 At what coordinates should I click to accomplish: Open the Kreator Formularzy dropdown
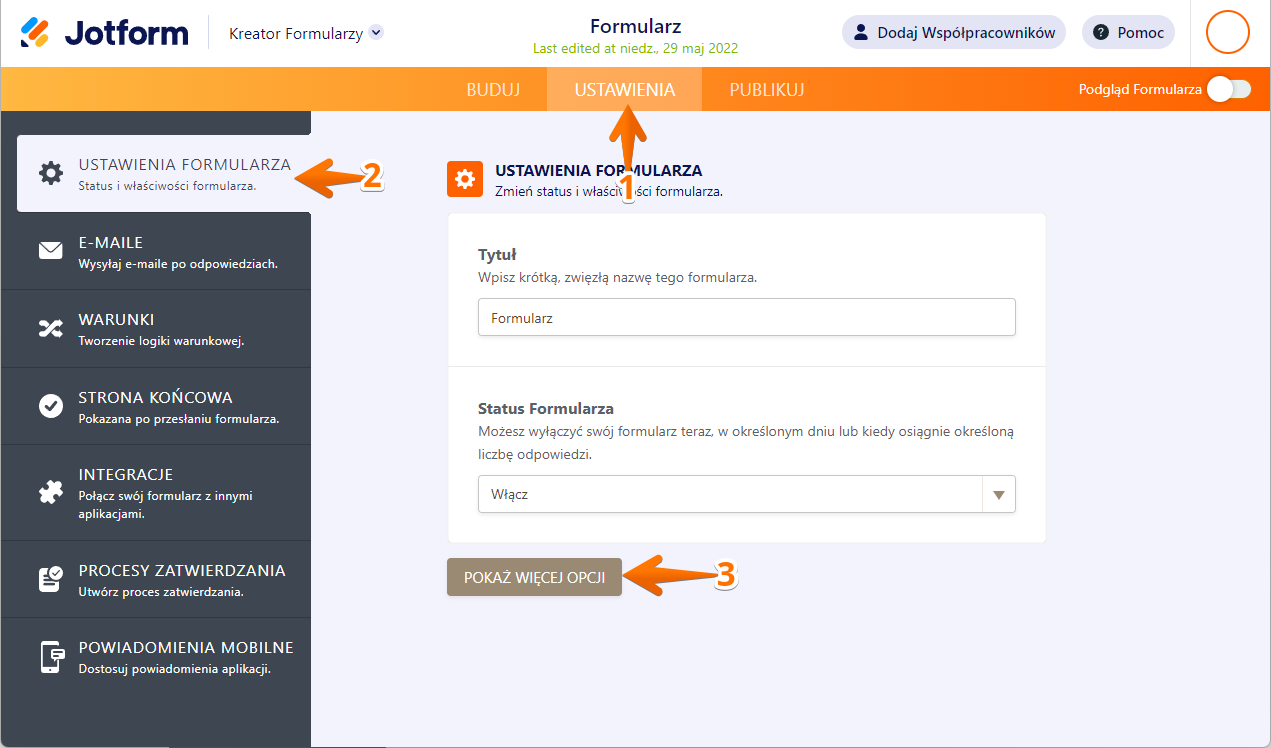(x=305, y=33)
